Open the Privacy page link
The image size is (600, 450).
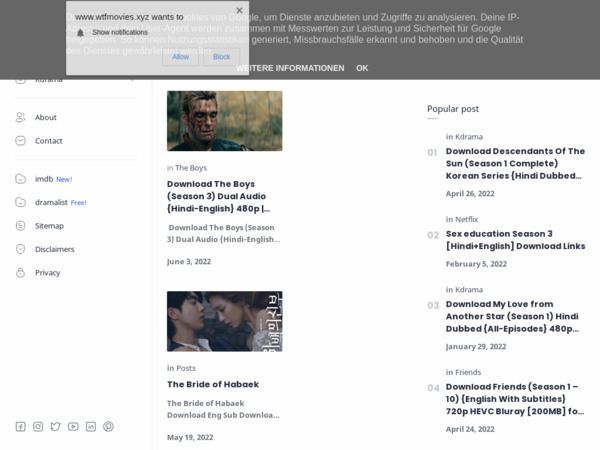point(47,273)
